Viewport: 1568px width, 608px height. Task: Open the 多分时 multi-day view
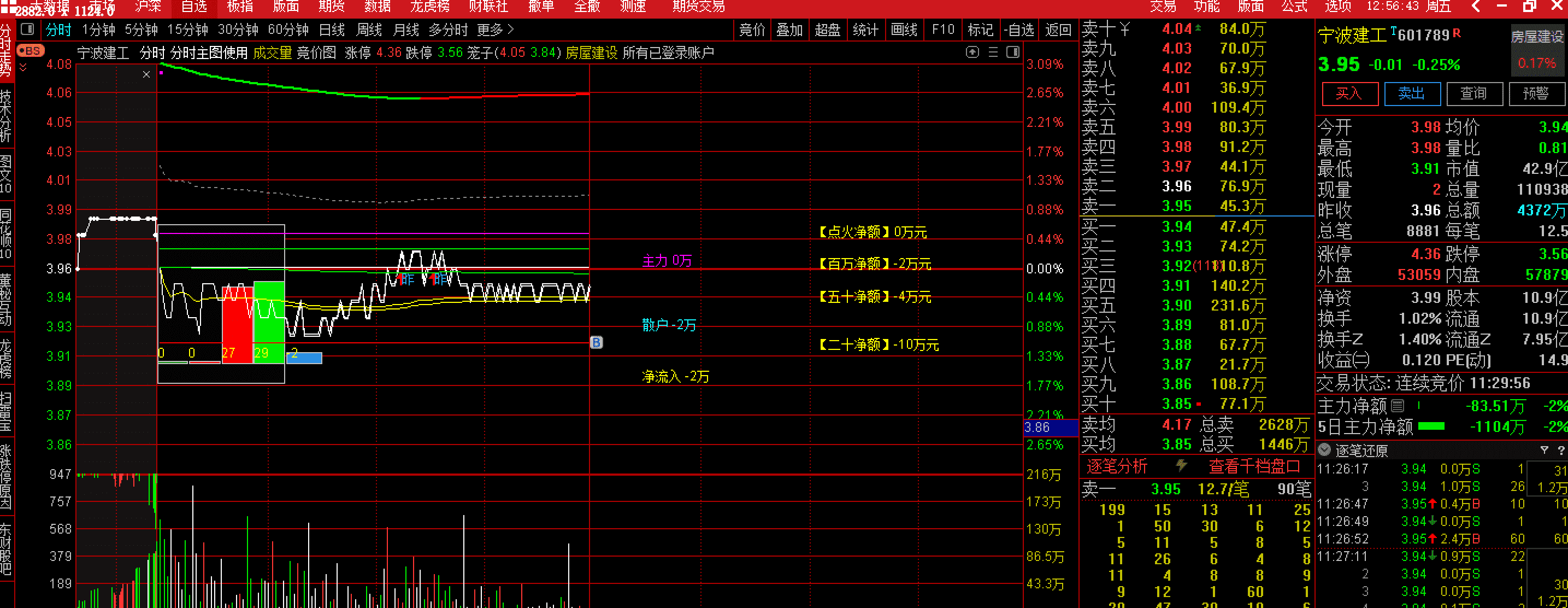point(449,29)
